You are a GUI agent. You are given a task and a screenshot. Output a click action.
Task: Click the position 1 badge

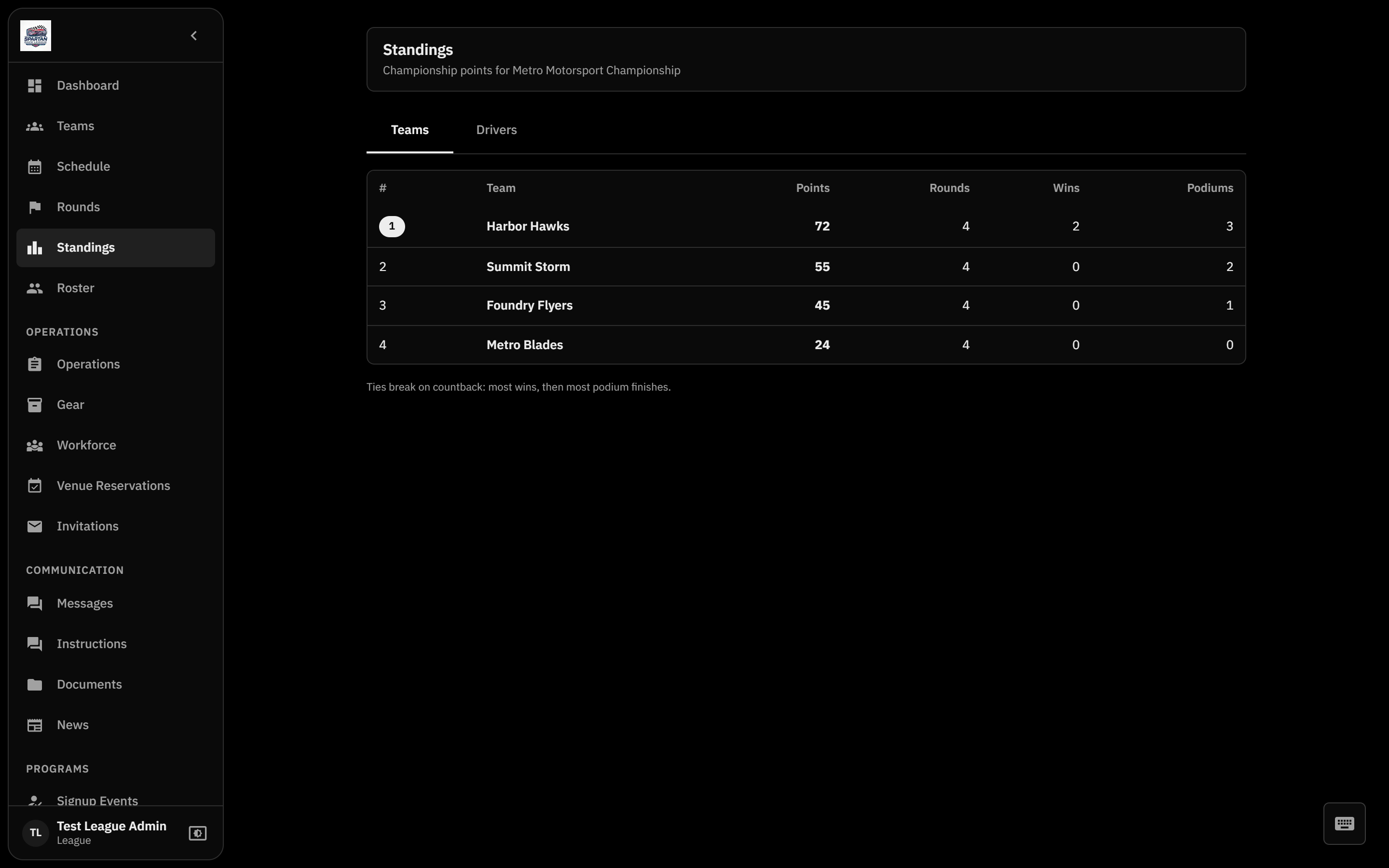(392, 226)
